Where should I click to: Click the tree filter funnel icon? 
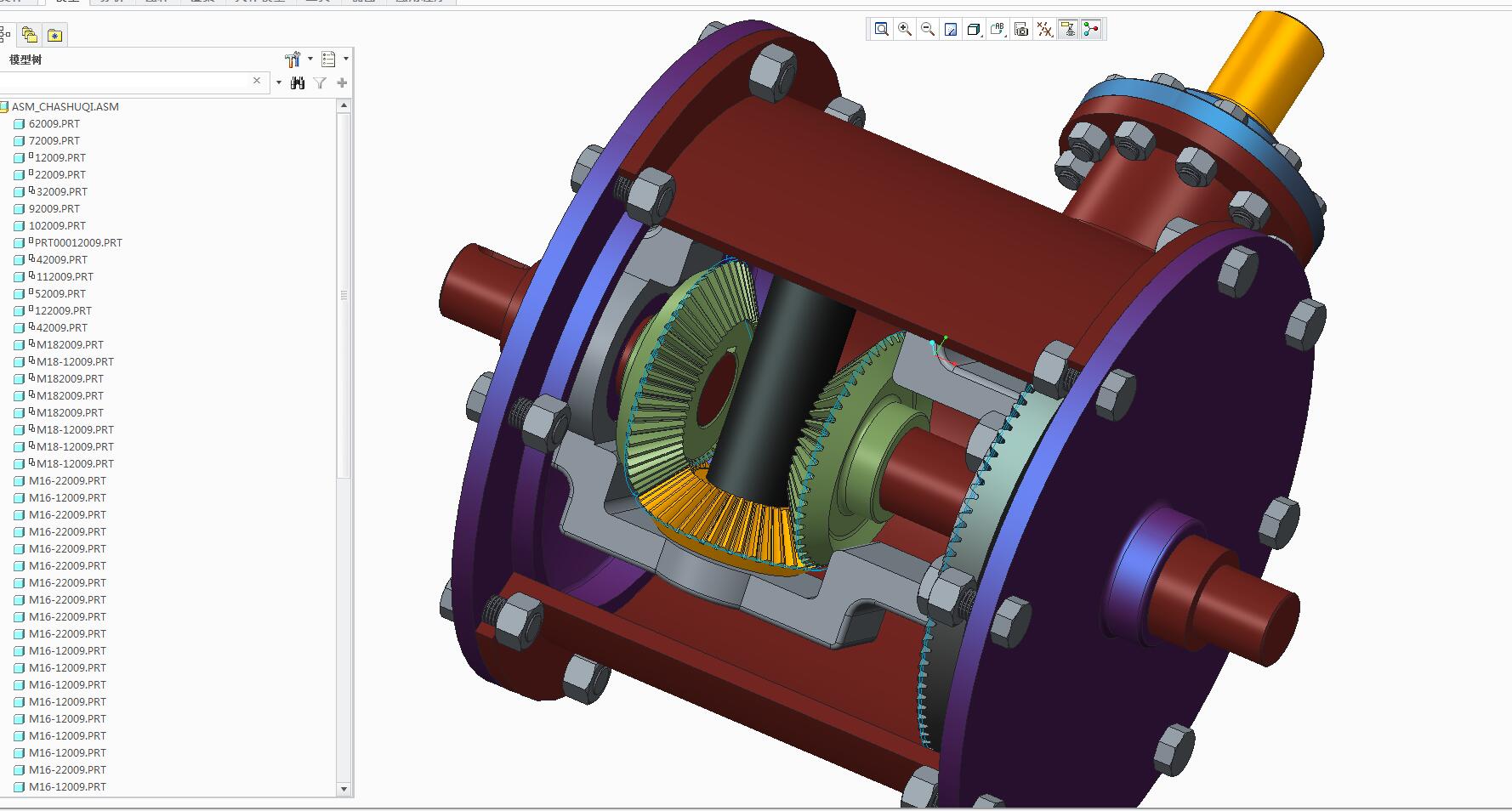click(320, 82)
